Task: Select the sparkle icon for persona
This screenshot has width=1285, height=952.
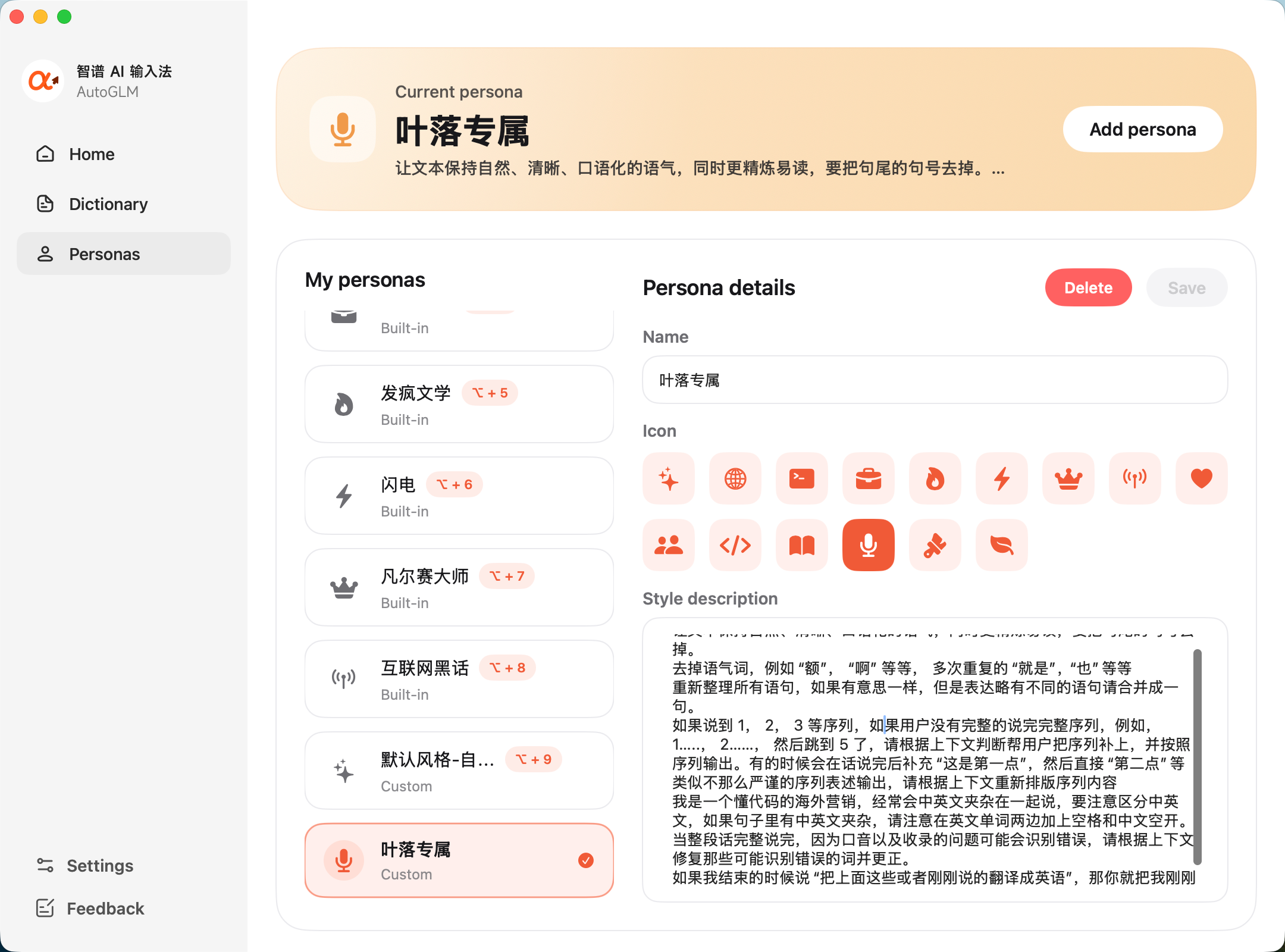Action: pyautogui.click(x=668, y=478)
